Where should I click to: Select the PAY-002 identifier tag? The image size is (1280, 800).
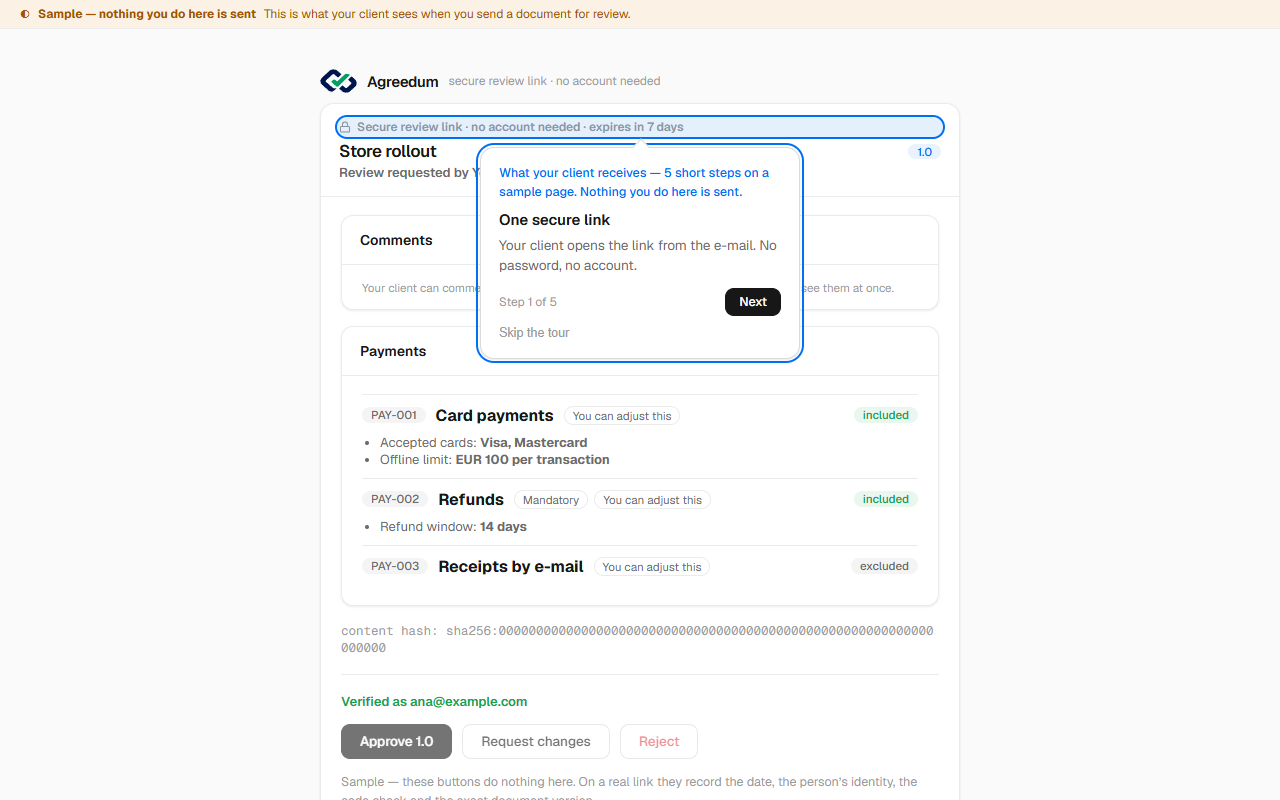coord(395,499)
